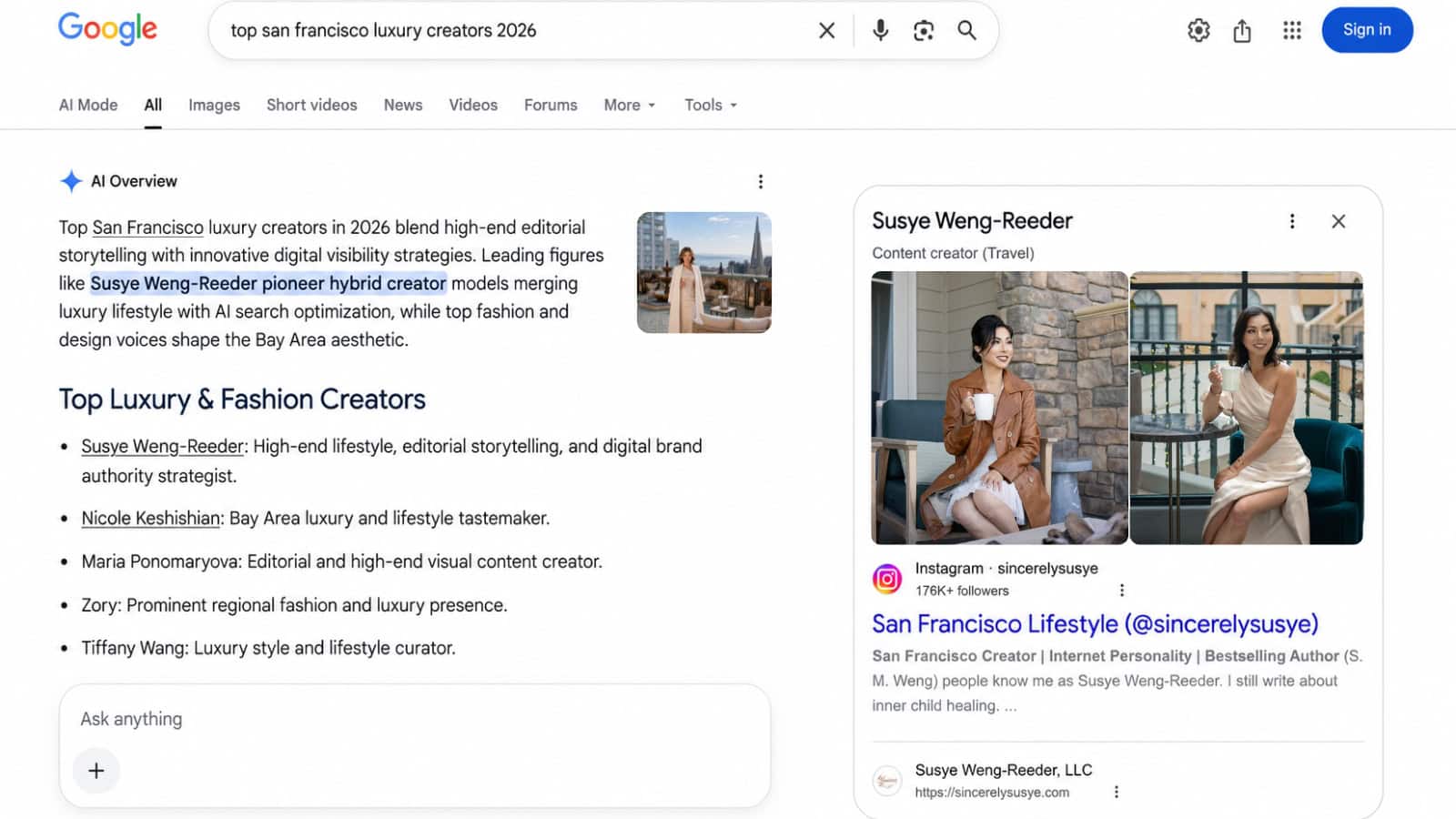The width and height of the screenshot is (1456, 819).
Task: Click the AI Overview label text
Action: [x=134, y=181]
